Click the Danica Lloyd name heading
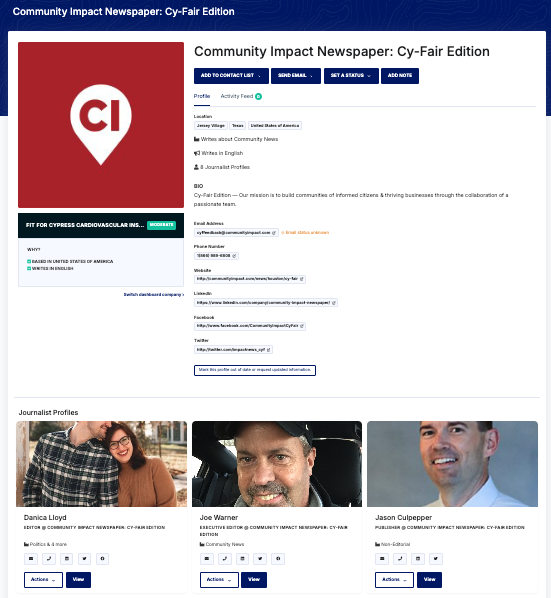Viewport: 551px width, 598px height. tap(45, 518)
